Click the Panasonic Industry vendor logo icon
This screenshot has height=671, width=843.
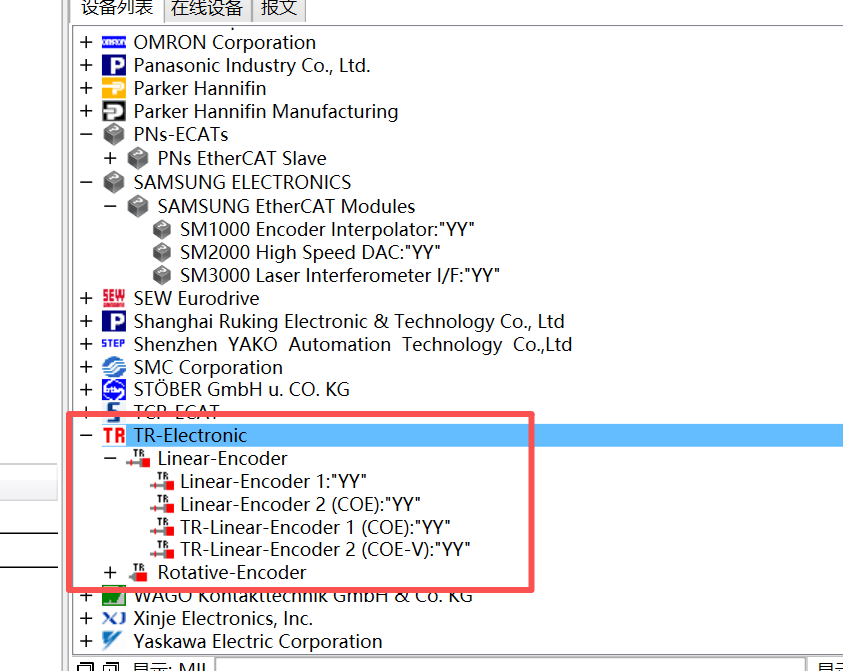point(114,65)
